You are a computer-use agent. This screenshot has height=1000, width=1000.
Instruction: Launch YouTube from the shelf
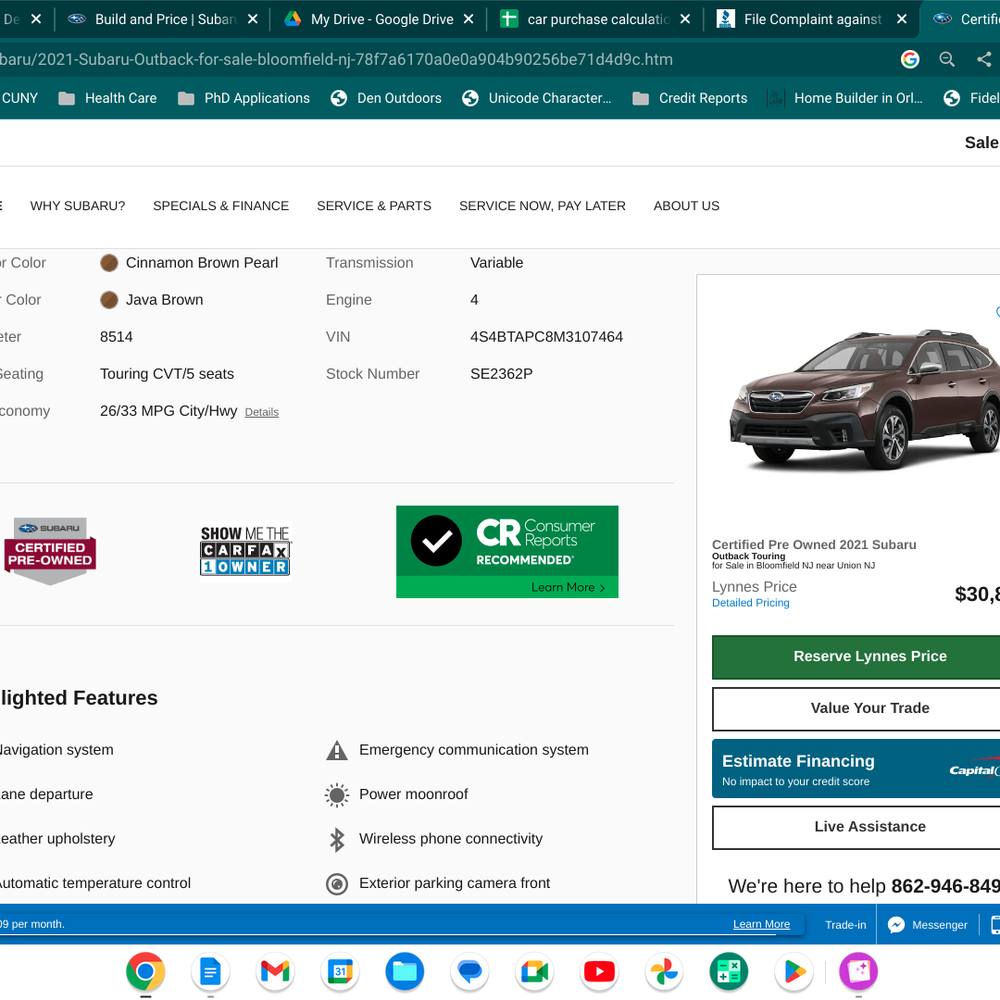point(599,971)
